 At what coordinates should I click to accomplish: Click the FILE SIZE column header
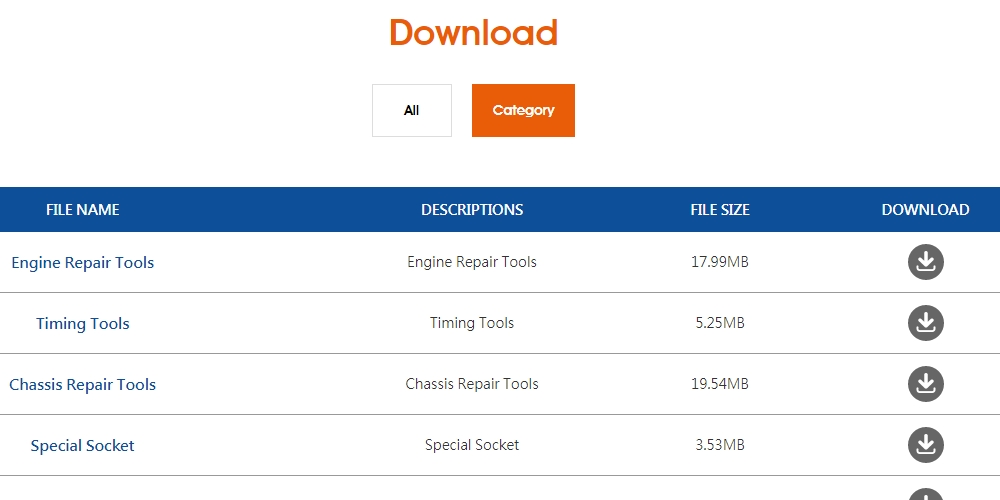[720, 210]
